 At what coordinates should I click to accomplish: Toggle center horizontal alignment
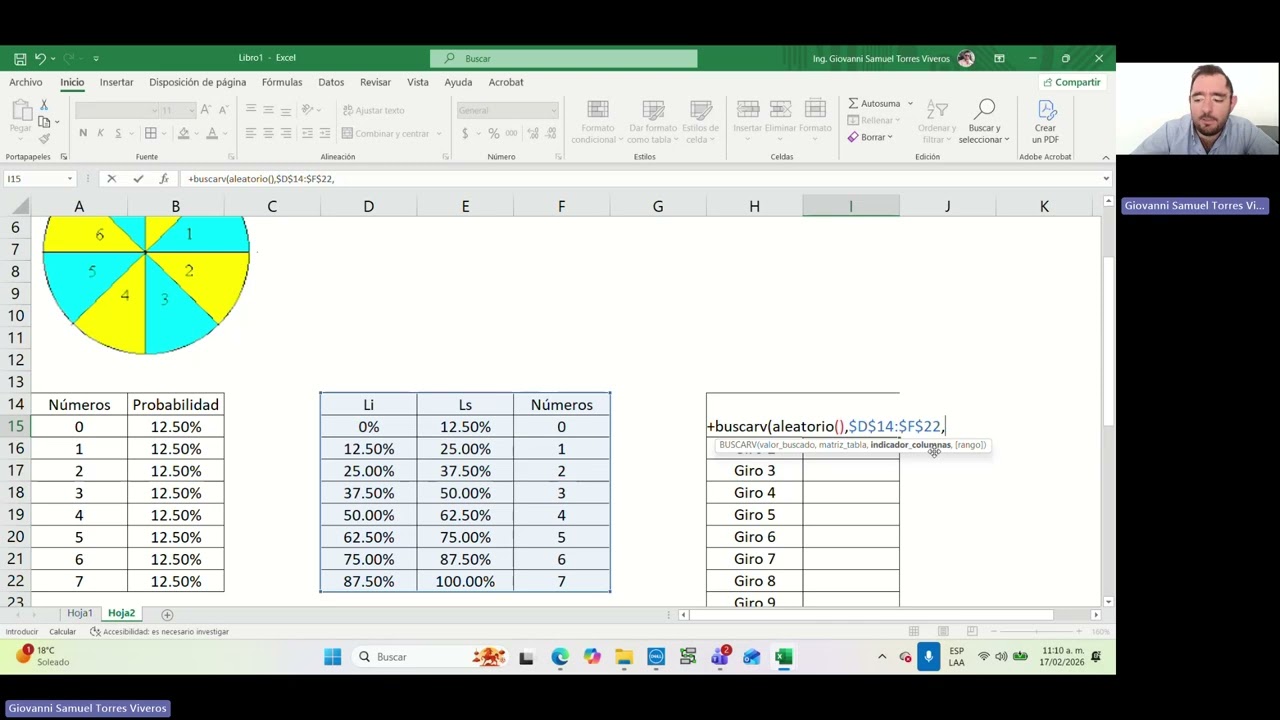pyautogui.click(x=268, y=133)
